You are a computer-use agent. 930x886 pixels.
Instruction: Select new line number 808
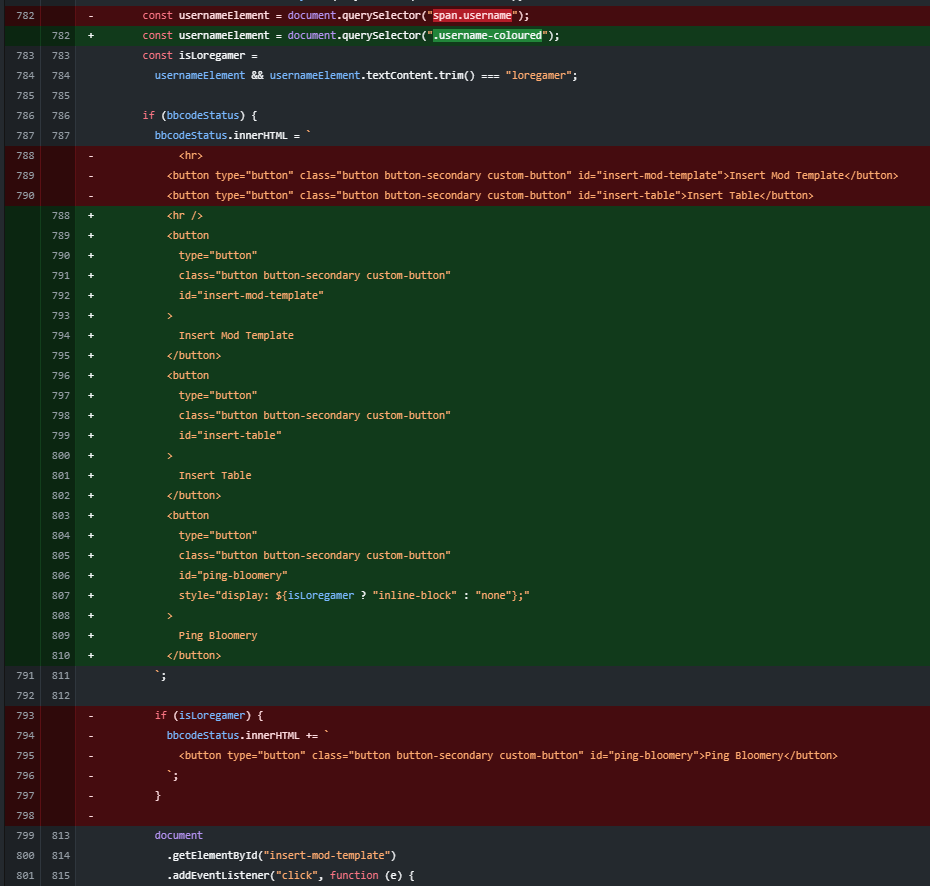click(60, 616)
